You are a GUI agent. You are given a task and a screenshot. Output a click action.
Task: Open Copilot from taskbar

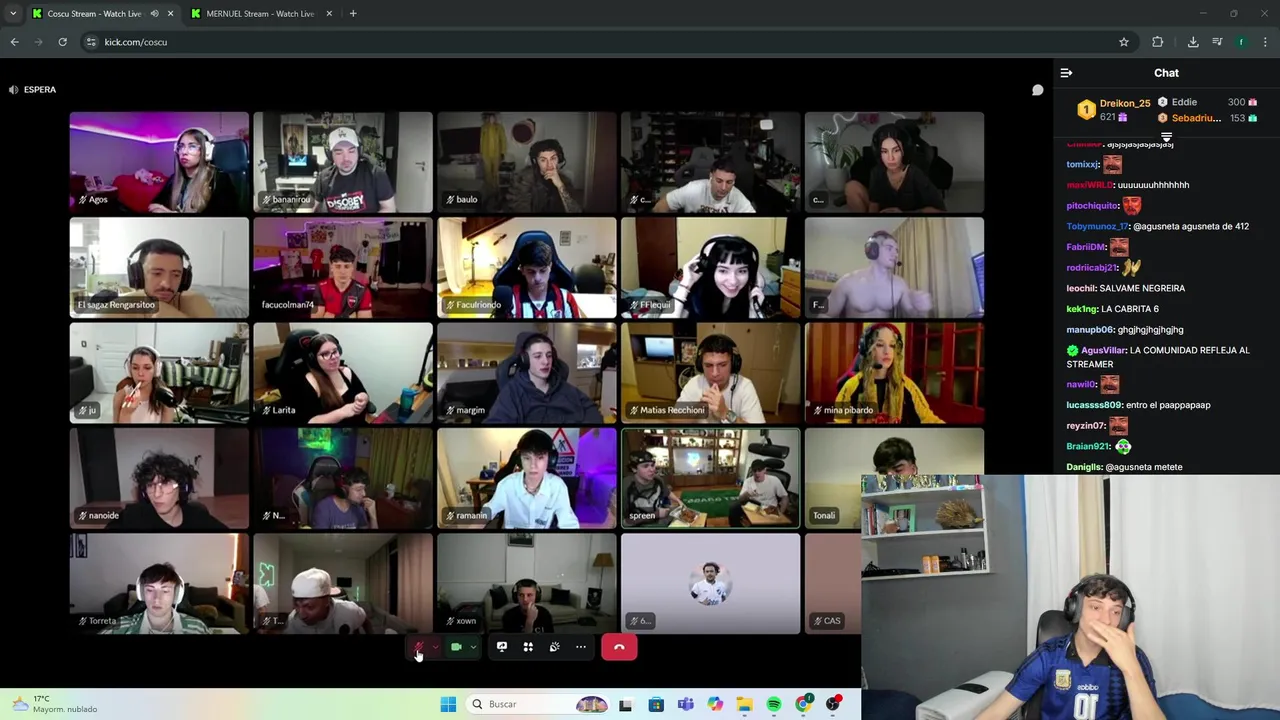(x=715, y=704)
